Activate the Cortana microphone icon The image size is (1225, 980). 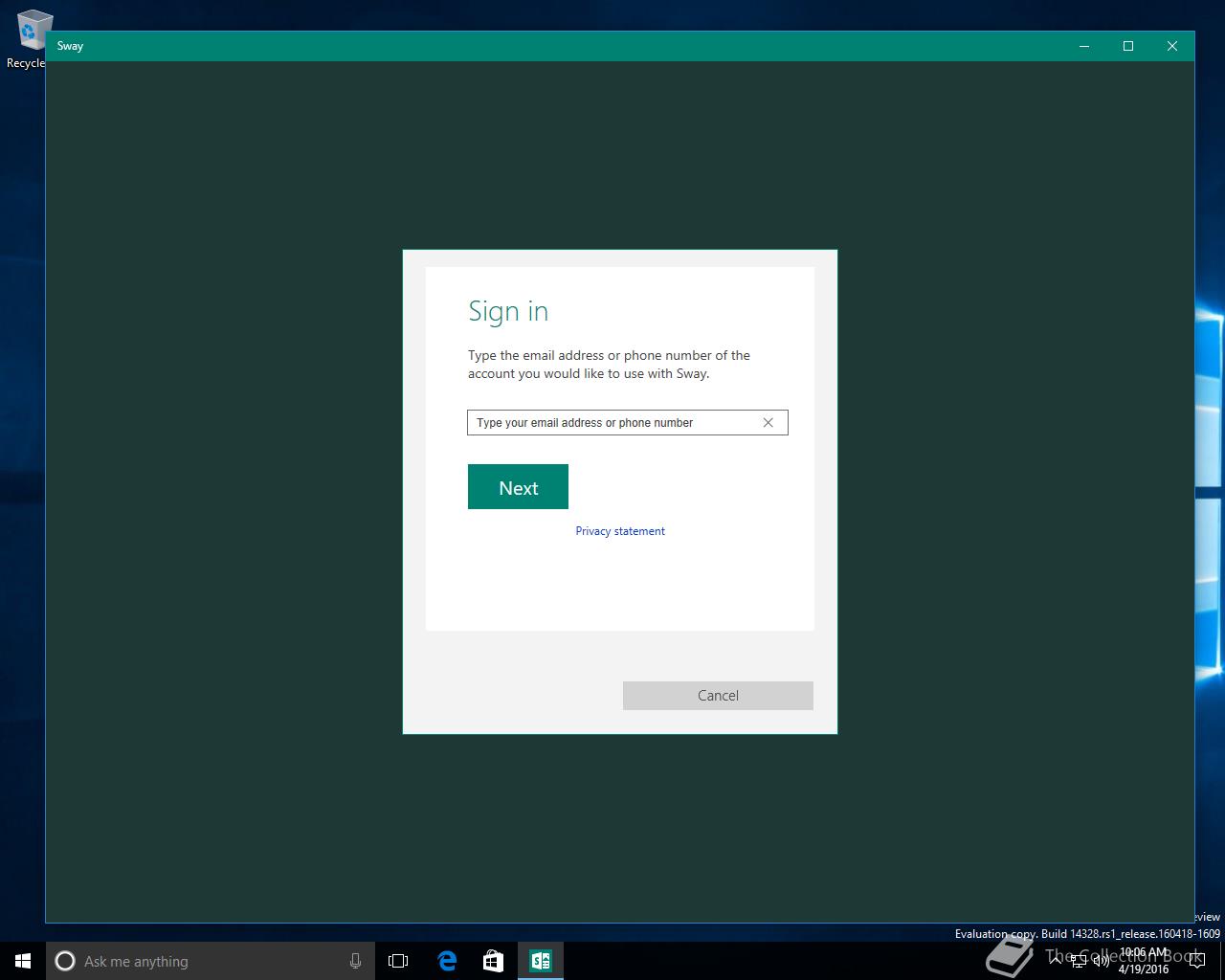coord(355,961)
